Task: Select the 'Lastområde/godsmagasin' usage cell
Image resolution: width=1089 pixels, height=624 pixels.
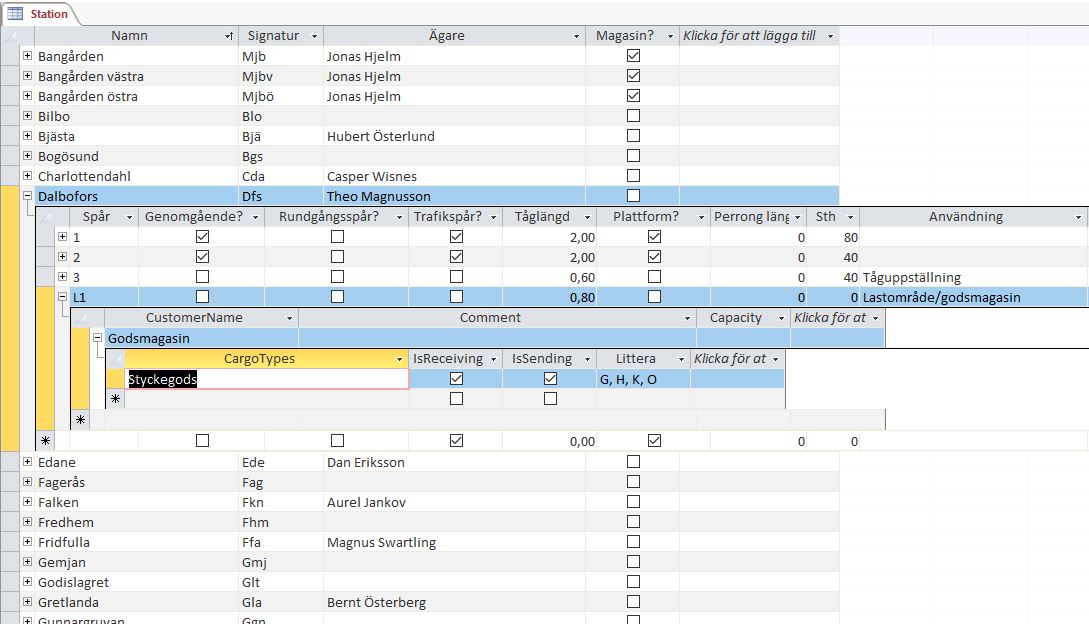Action: [x=974, y=297]
